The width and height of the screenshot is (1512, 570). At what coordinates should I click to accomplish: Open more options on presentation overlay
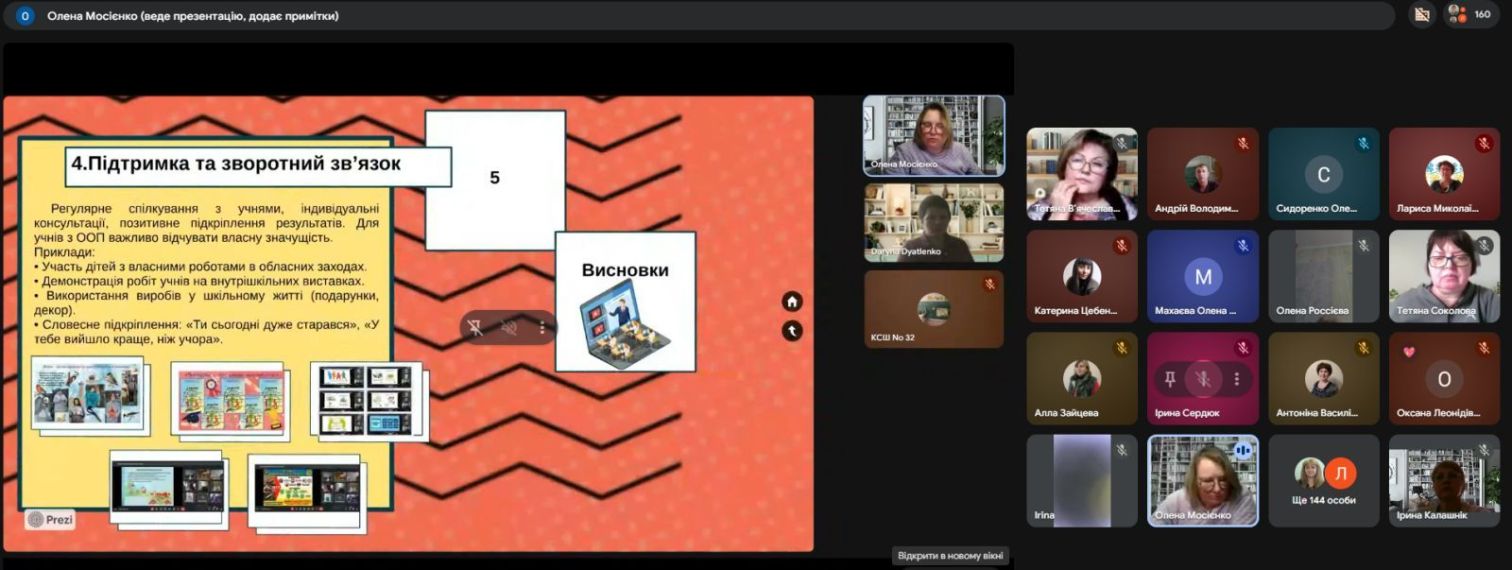point(542,327)
